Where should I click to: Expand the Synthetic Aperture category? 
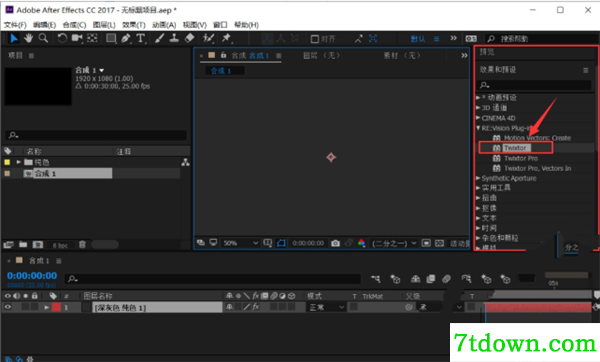click(478, 178)
